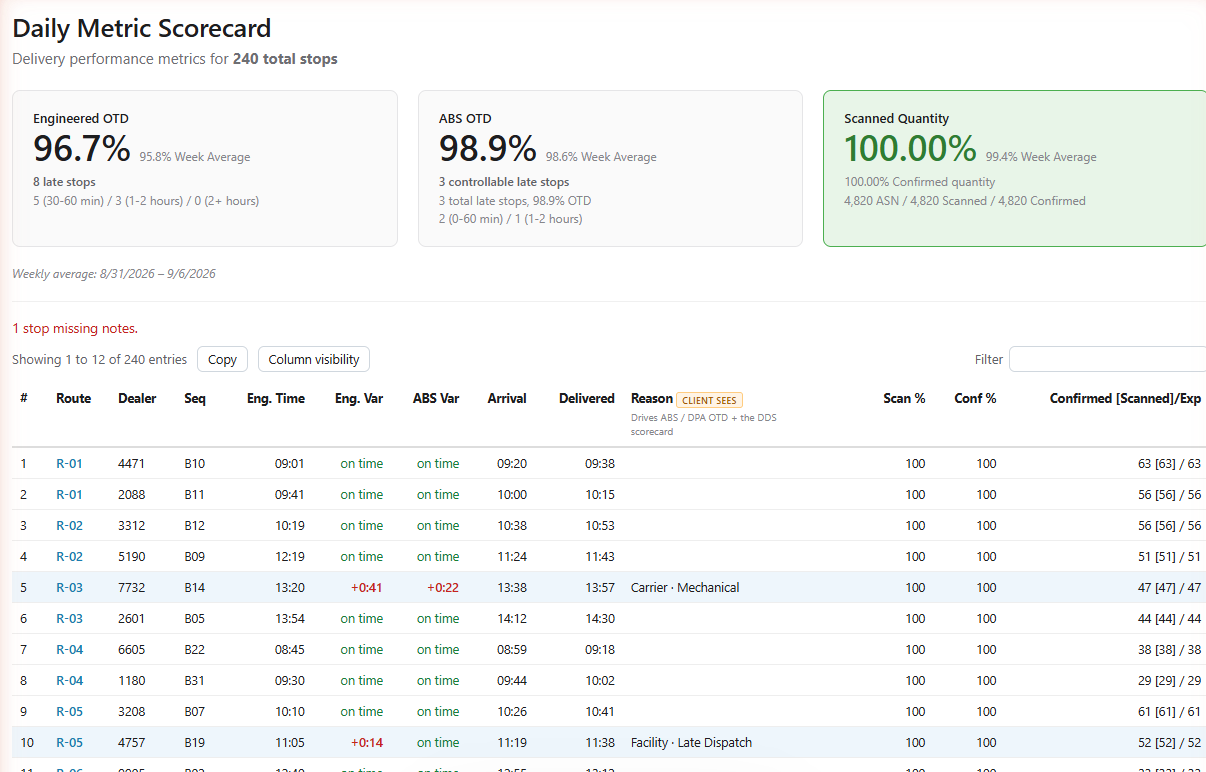The height and width of the screenshot is (772, 1206).
Task: Click dealer number 3208
Action: click(x=131, y=711)
